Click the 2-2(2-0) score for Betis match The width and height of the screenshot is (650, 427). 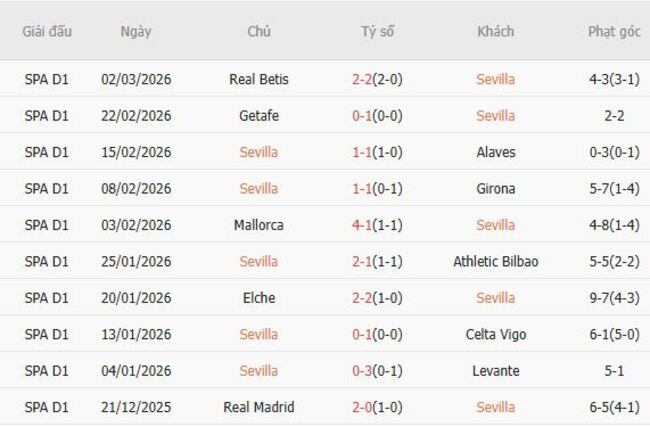[x=376, y=79]
